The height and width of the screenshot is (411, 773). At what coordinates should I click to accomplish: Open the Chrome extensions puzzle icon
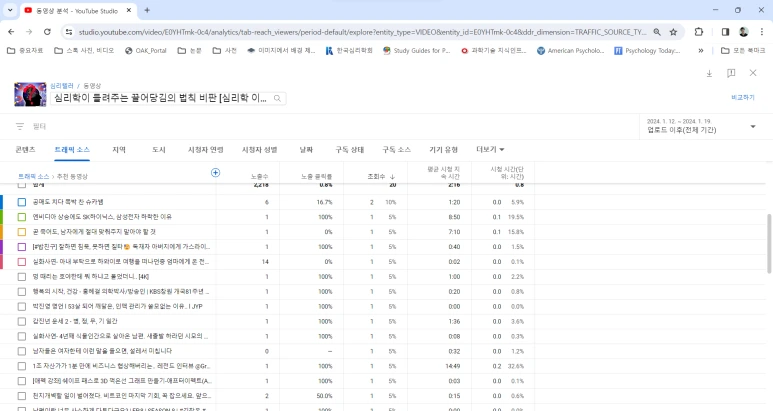699,32
